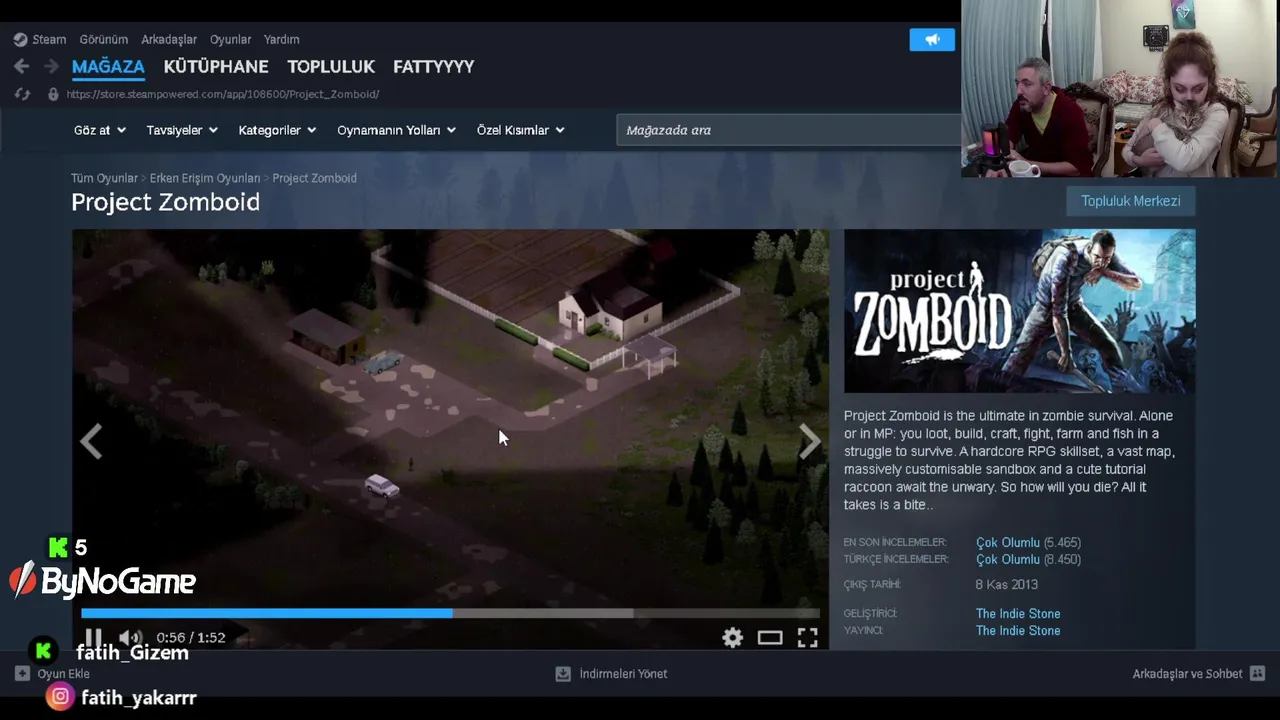Click the Project Zomboid header artwork
Image resolution: width=1280 pixels, height=720 pixels.
1019,311
